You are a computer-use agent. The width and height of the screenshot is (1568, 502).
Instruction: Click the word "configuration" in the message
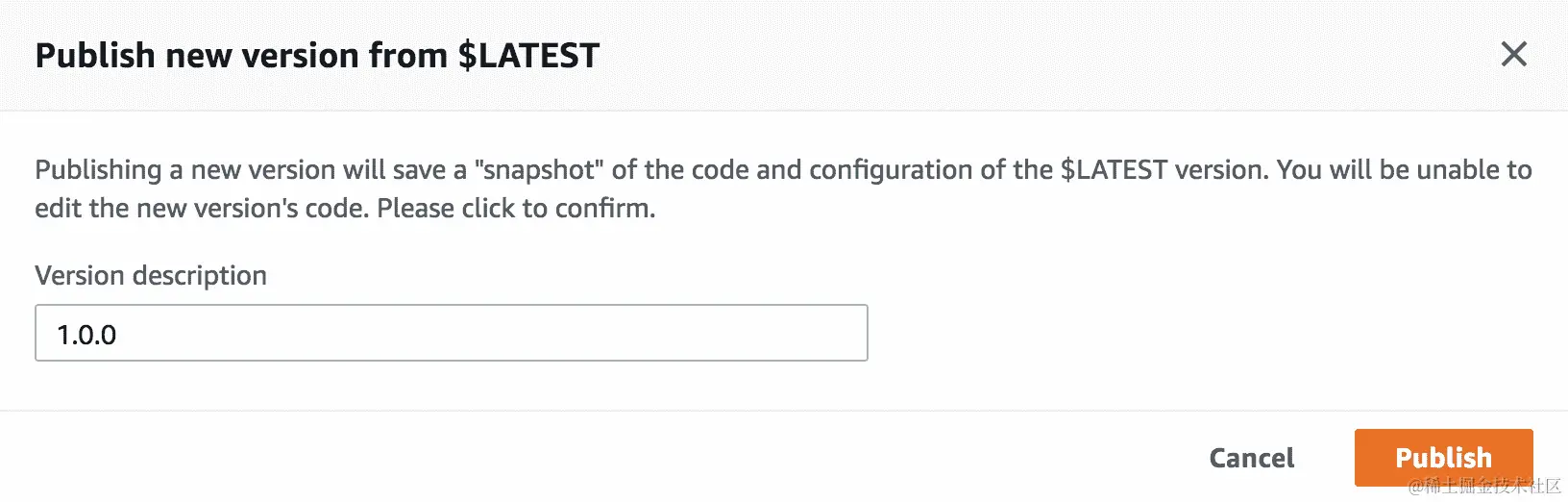pyautogui.click(x=891, y=170)
